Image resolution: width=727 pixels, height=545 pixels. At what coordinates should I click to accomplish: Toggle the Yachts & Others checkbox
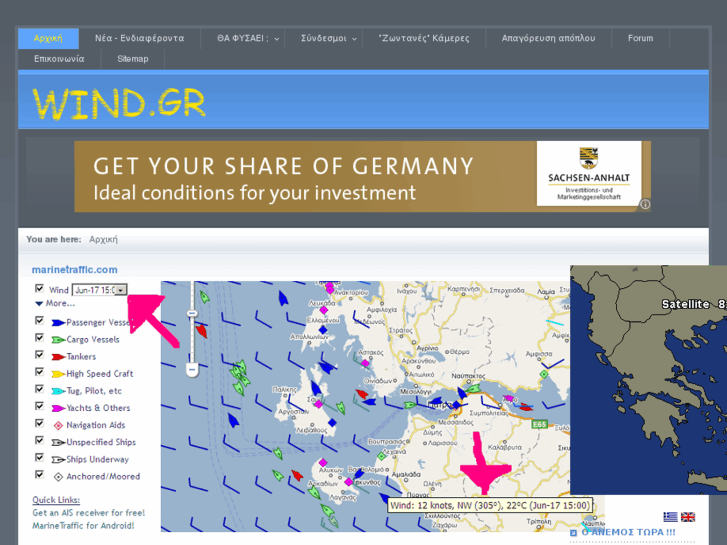point(39,406)
